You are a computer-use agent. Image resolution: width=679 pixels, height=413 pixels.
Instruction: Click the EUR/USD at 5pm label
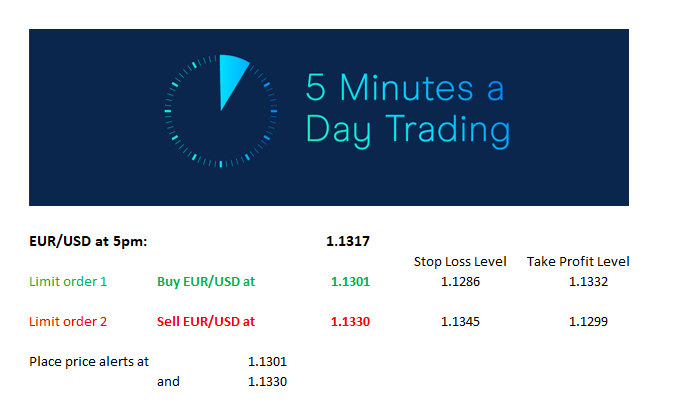coord(88,241)
